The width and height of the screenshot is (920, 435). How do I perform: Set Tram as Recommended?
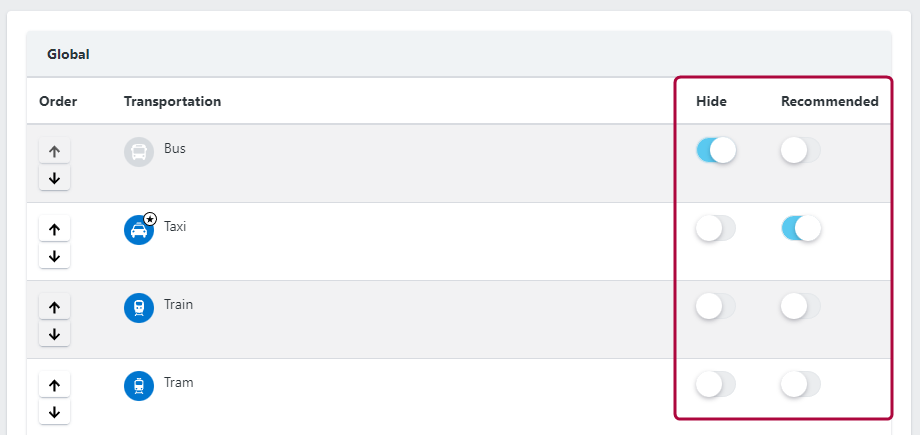pyautogui.click(x=801, y=385)
